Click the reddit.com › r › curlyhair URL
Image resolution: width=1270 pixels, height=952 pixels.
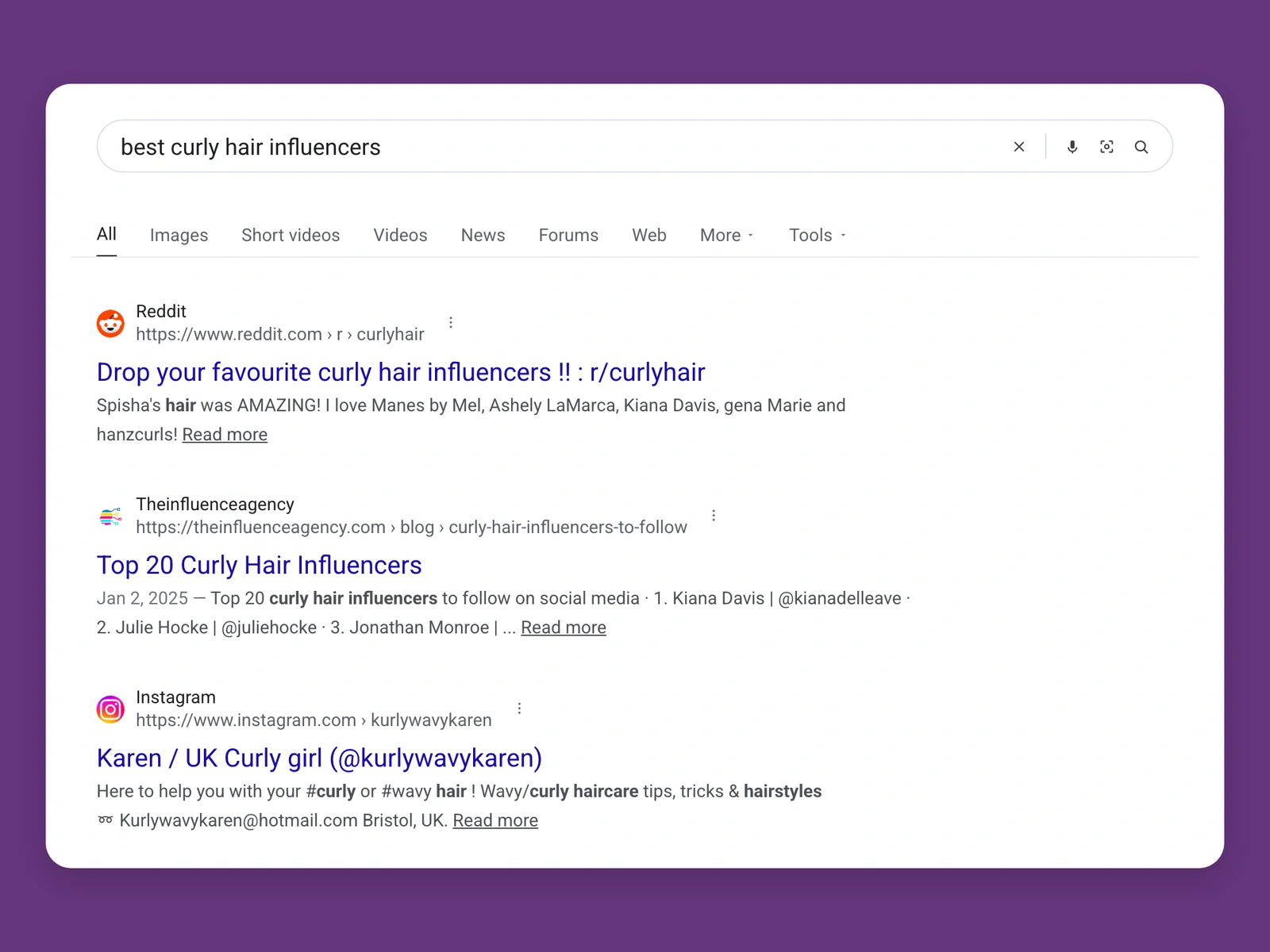tap(280, 335)
